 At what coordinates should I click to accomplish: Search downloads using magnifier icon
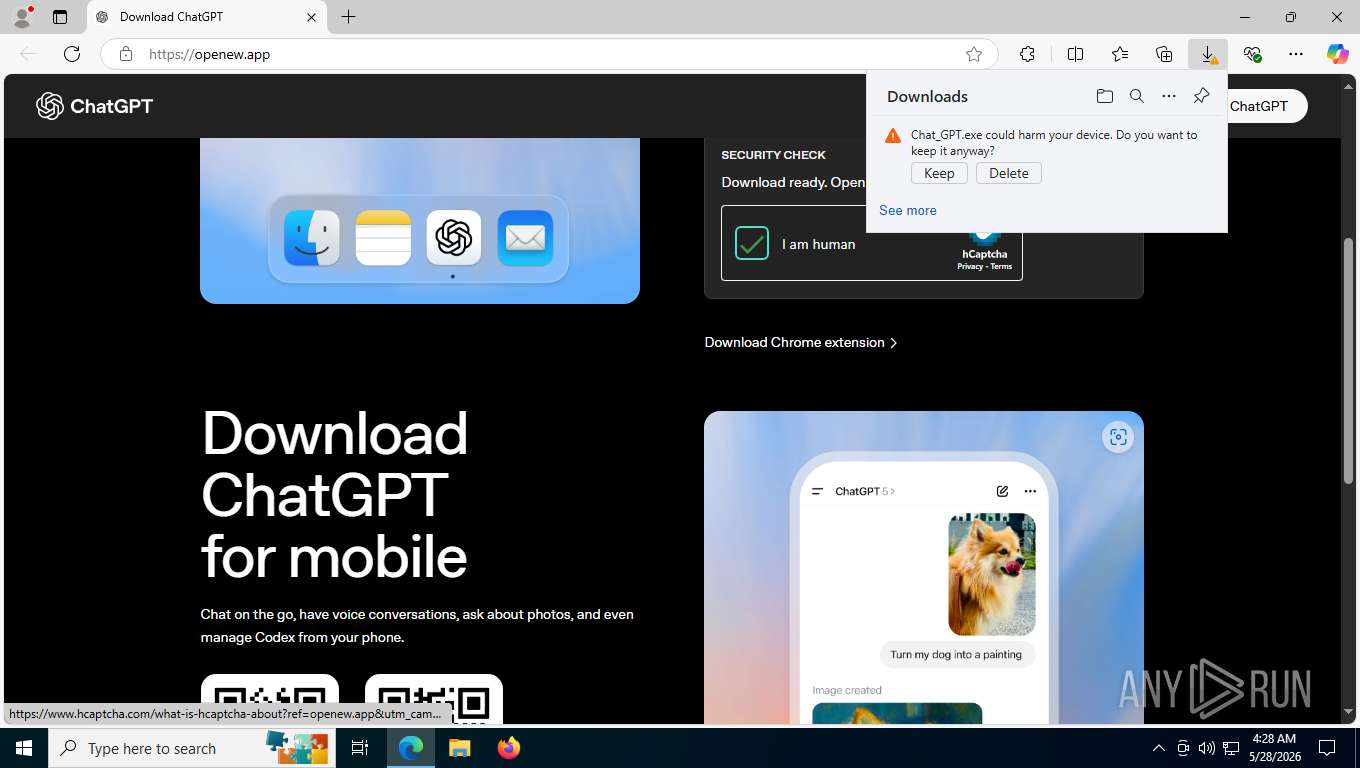pos(1137,96)
